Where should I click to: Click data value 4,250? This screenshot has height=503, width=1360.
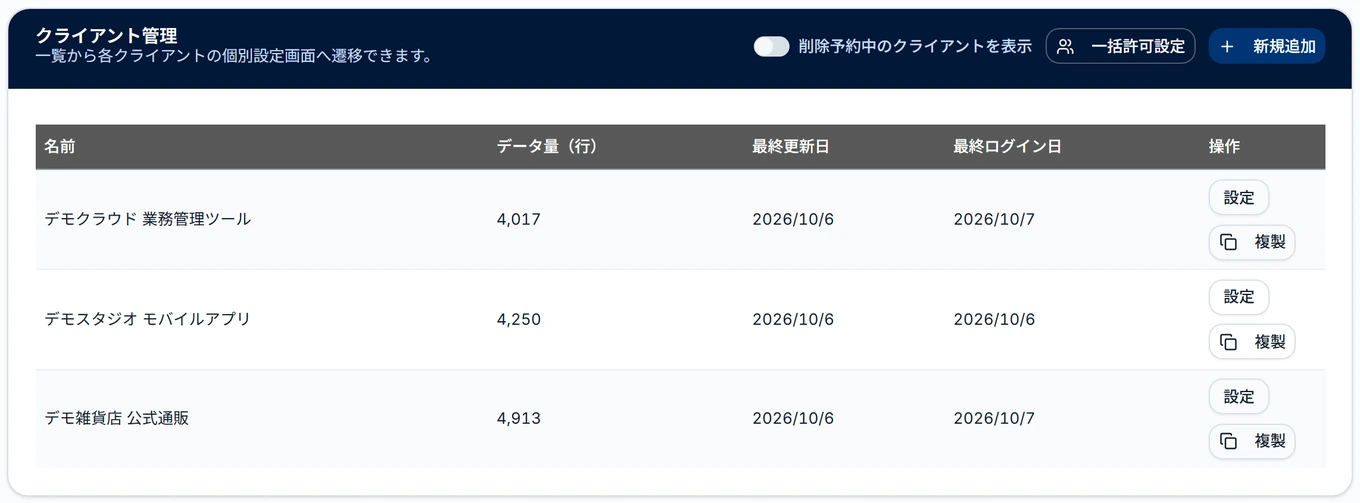point(518,319)
